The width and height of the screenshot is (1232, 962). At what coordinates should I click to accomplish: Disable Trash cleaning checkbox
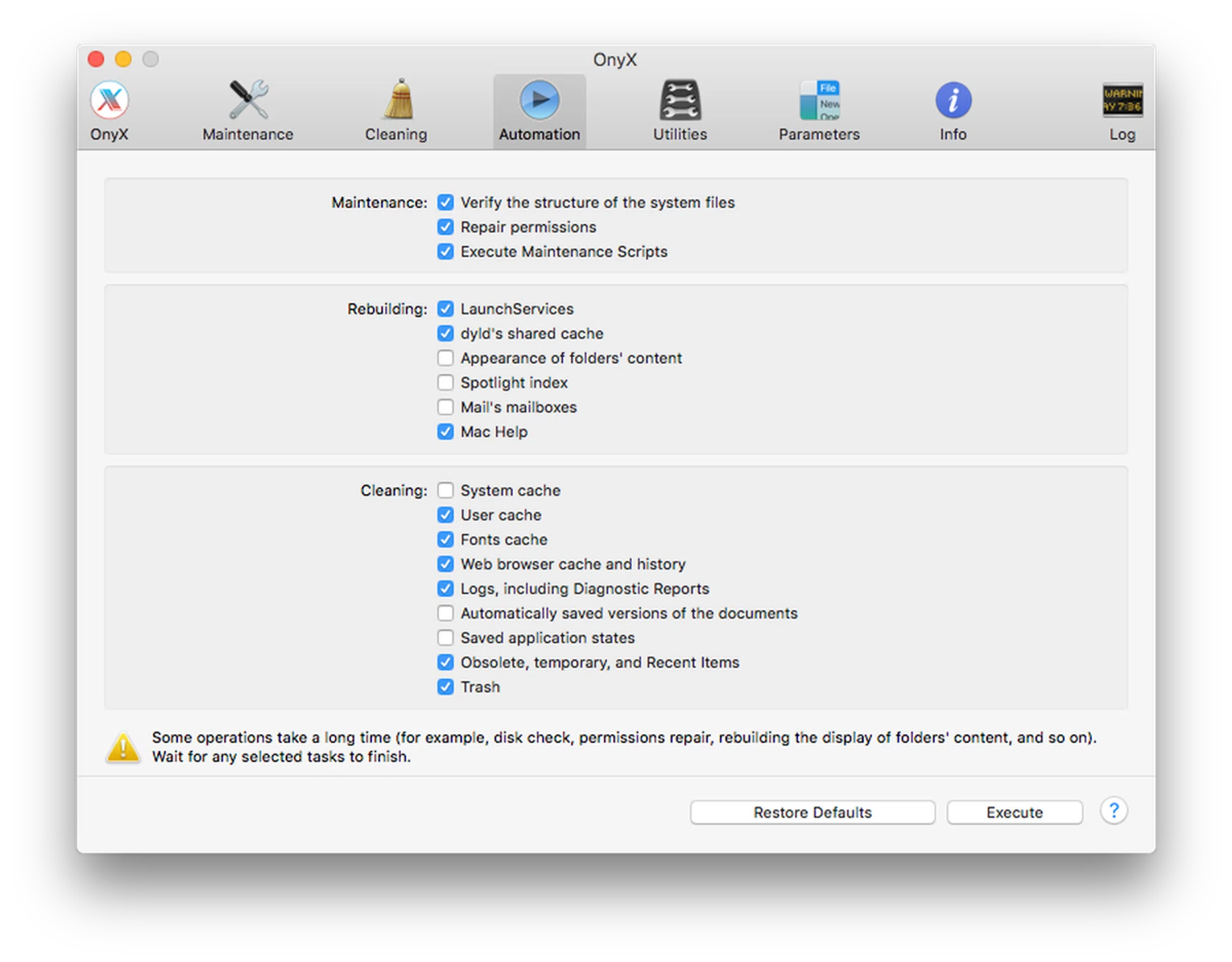(x=445, y=687)
